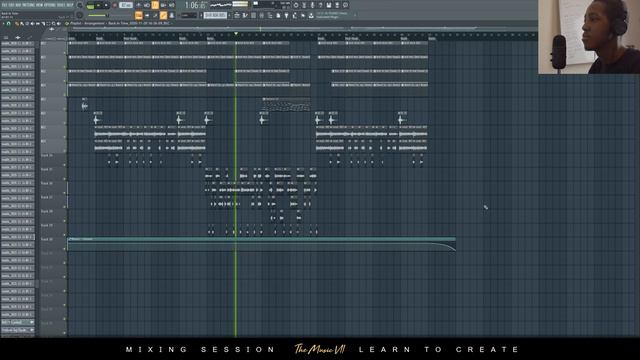Mute the fourth playlist track from top
This screenshot has width=640, height=360.
tap(64, 95)
